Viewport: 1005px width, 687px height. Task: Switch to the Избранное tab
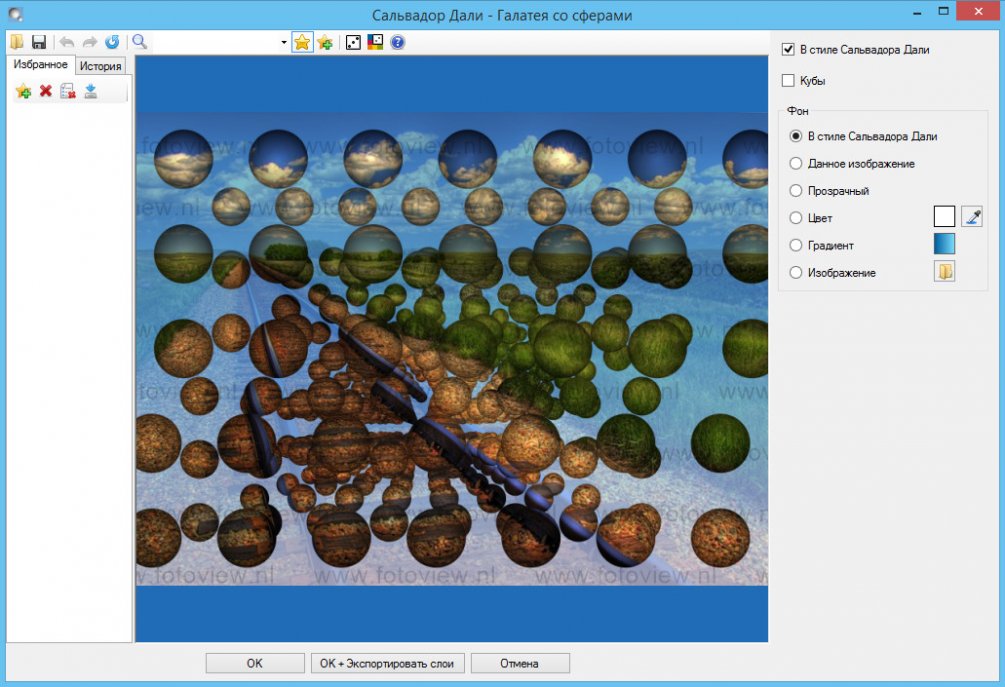[x=40, y=64]
